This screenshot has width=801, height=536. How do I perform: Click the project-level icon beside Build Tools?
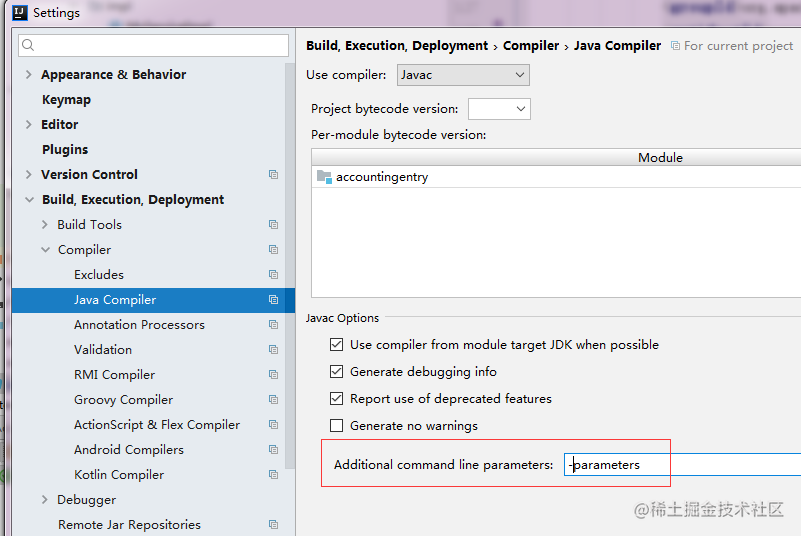[x=273, y=225]
